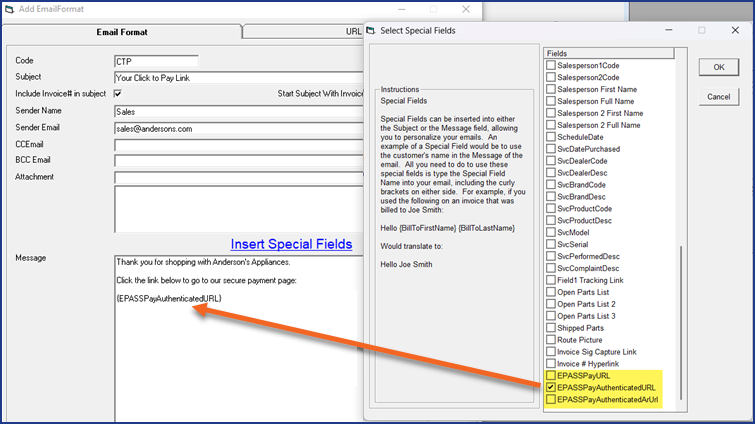Screen dimensions: 755x424
Task: Select SvcDealerDesc checkbox
Action: pos(551,172)
